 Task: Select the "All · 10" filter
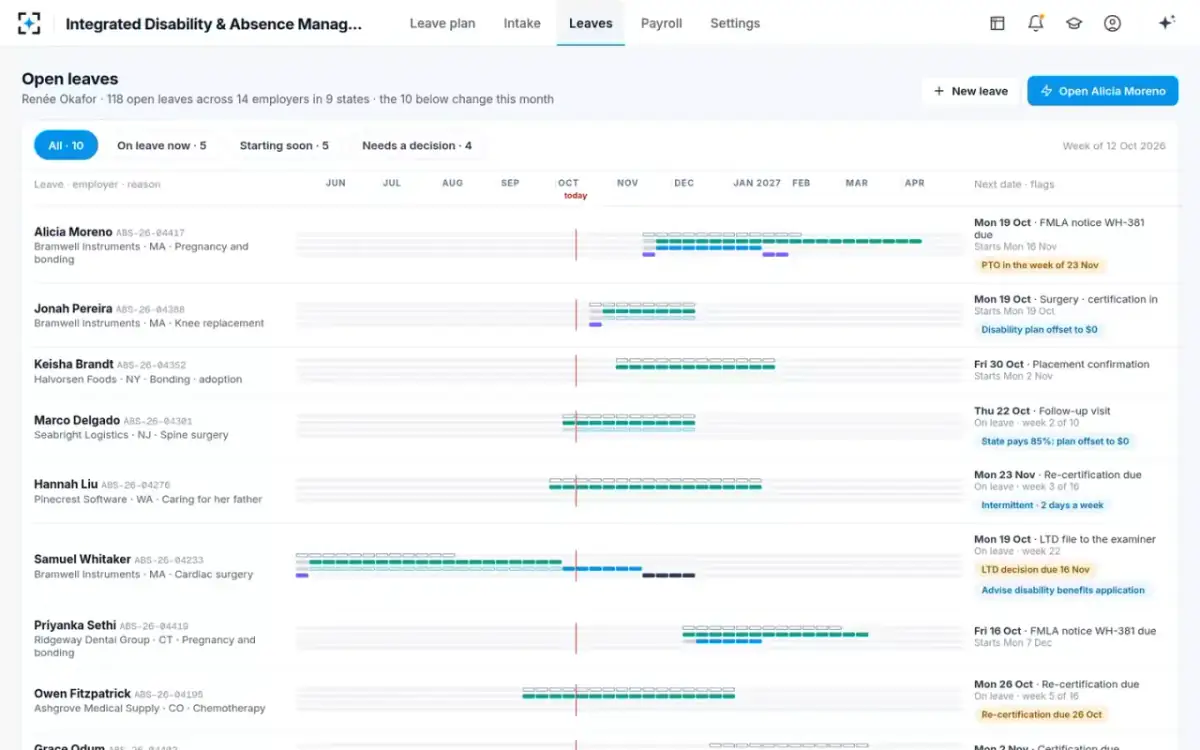tap(66, 145)
